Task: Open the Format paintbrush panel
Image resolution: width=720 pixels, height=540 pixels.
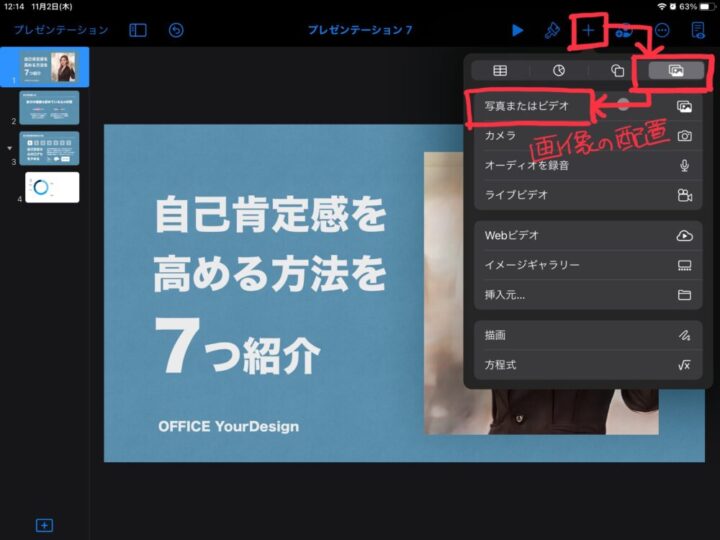Action: (551, 30)
